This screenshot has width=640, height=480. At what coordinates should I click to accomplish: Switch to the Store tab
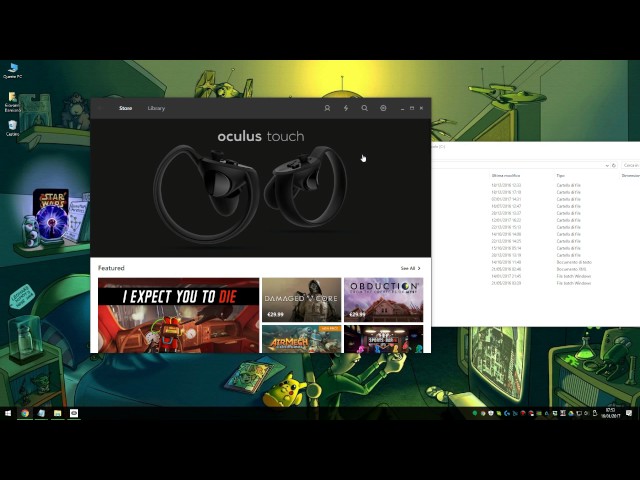coord(125,108)
